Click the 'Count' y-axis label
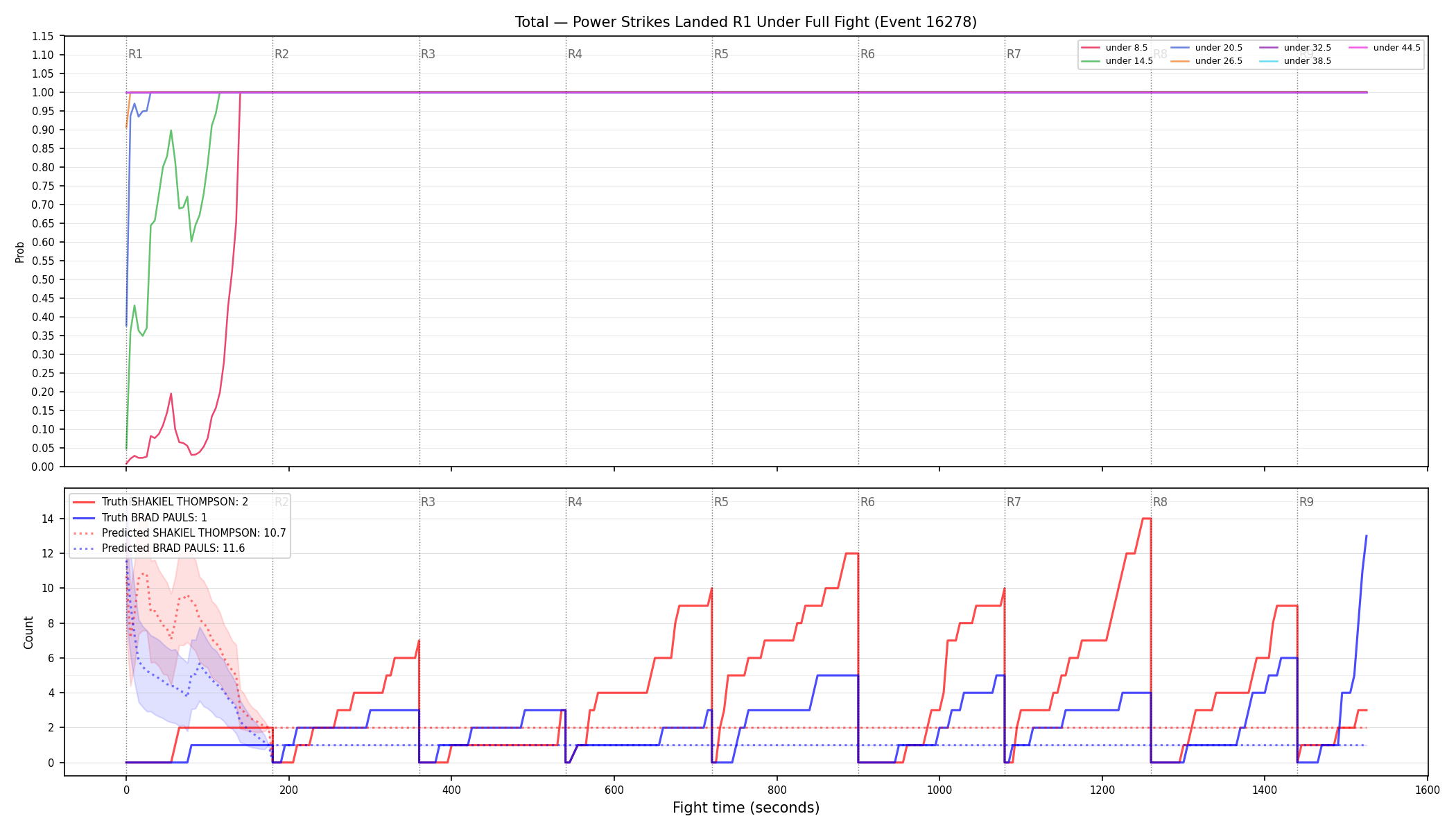The image size is (1456, 832). tap(28, 632)
